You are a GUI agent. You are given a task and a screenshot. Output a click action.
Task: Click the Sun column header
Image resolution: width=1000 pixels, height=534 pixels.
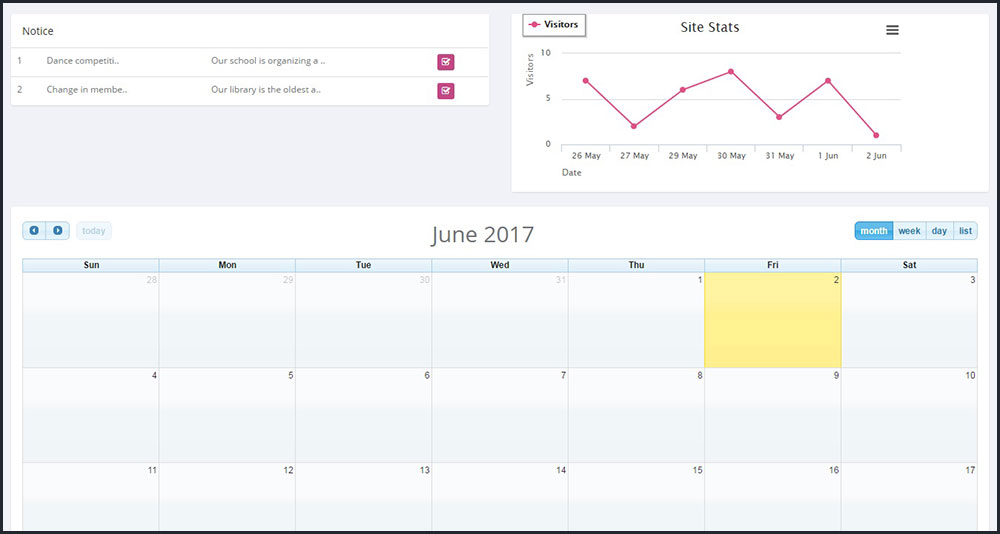(91, 265)
